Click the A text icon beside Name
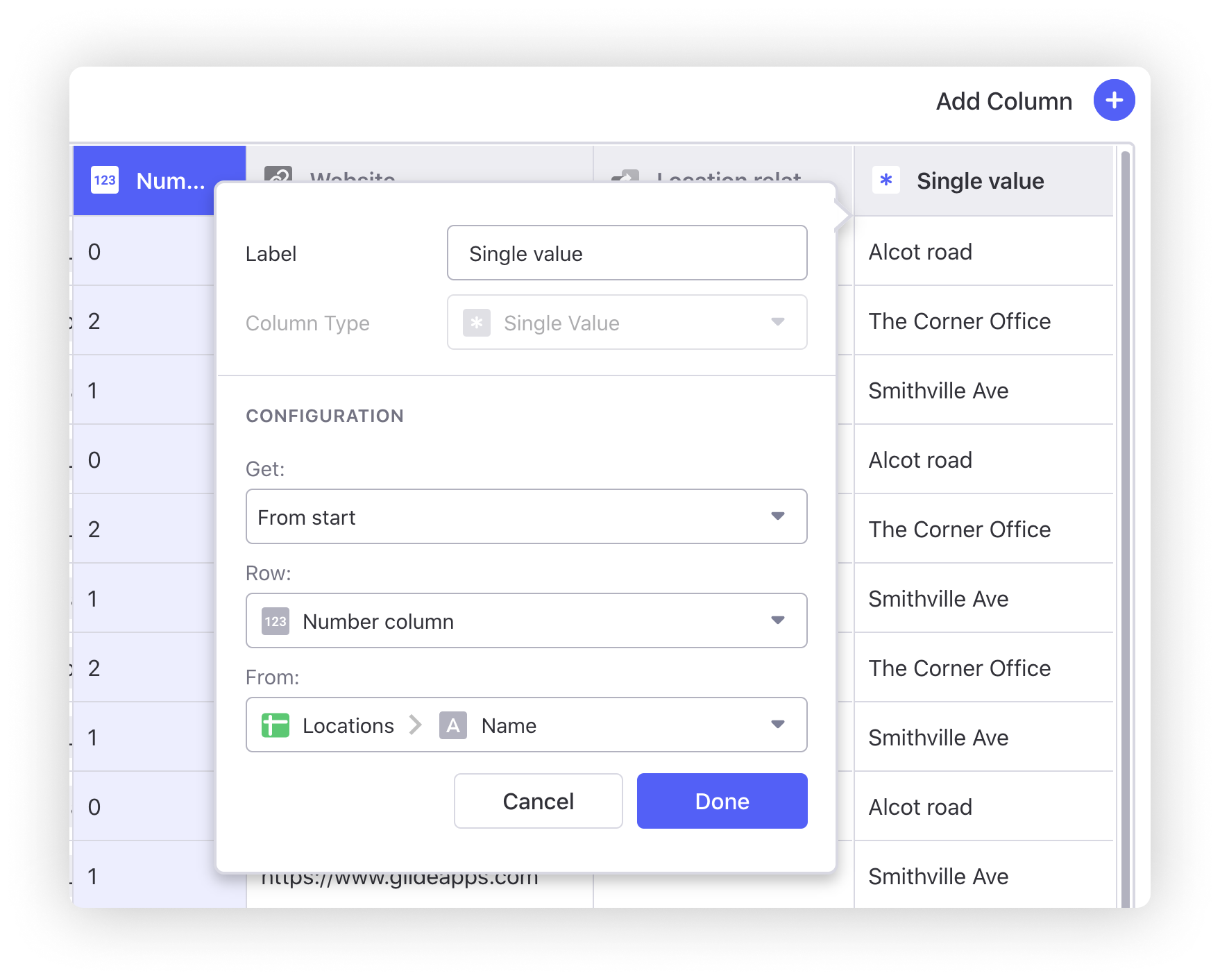This screenshot has width=1220, height=980. (453, 725)
